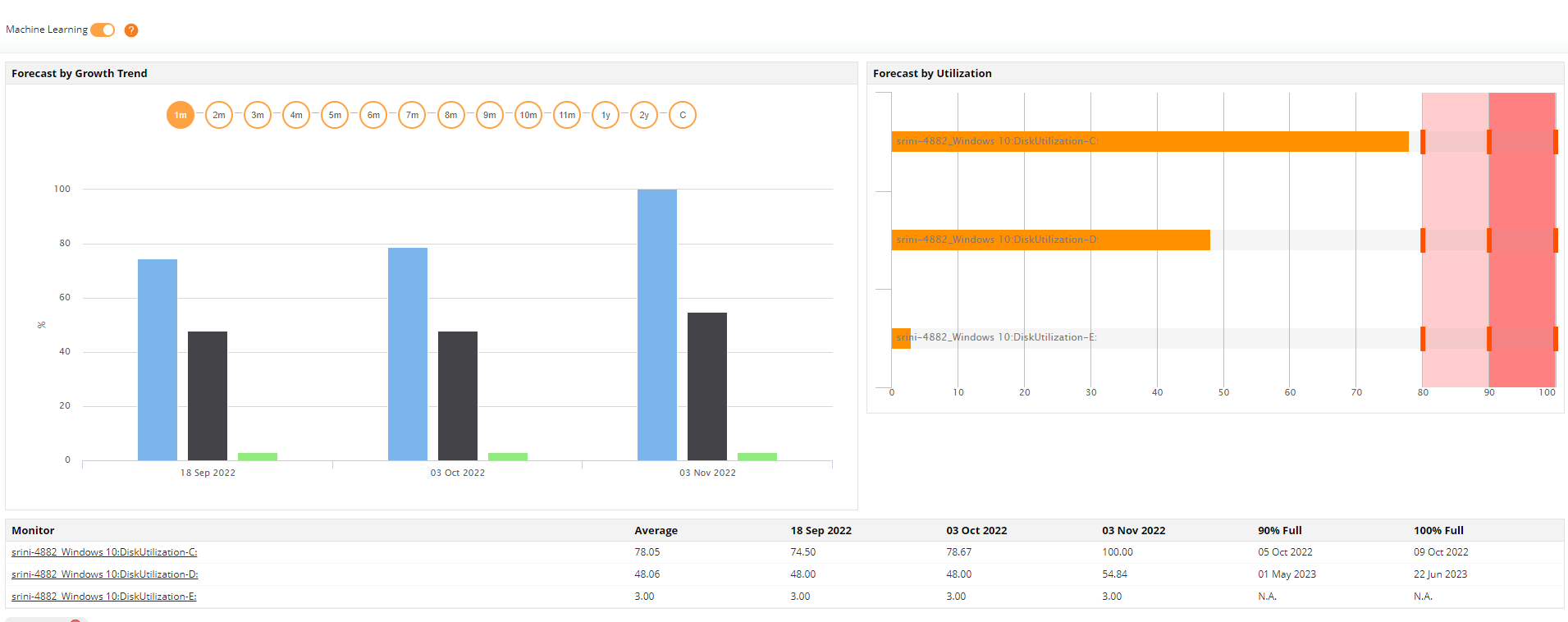Switch to the 2y forecast period
This screenshot has width=1568, height=622.
click(644, 115)
